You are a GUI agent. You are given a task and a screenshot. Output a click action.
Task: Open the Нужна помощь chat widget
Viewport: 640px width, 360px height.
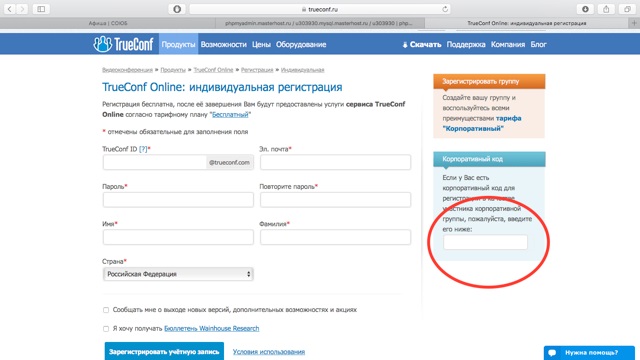pyautogui.click(x=589, y=353)
